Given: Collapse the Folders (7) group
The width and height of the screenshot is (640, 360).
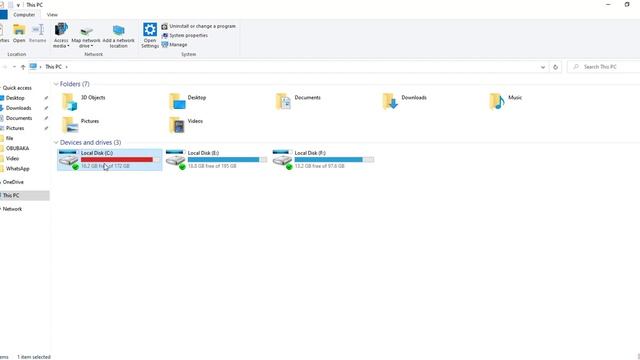Looking at the screenshot, I should pyautogui.click(x=56, y=84).
